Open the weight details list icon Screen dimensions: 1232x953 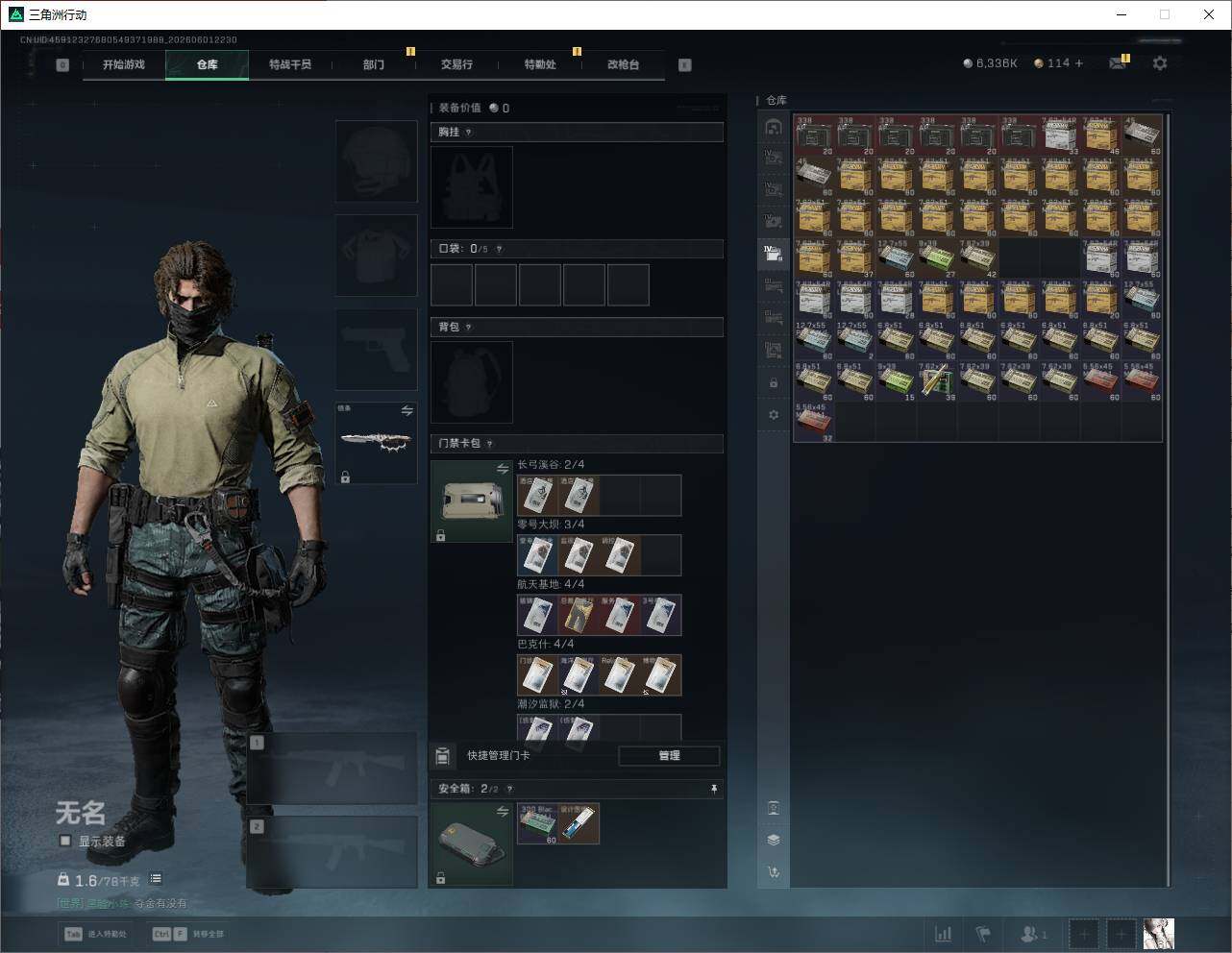156,879
